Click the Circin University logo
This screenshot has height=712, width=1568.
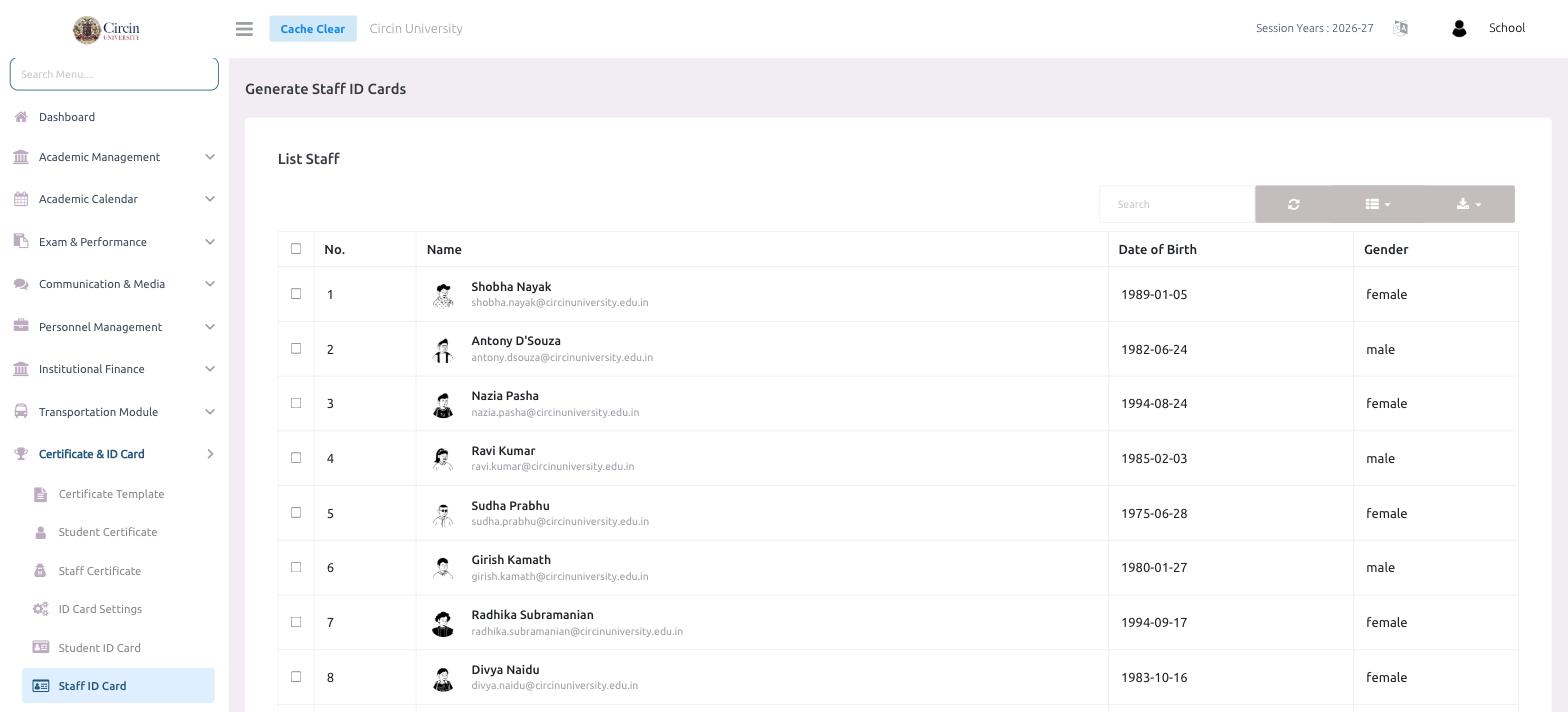[x=106, y=30]
